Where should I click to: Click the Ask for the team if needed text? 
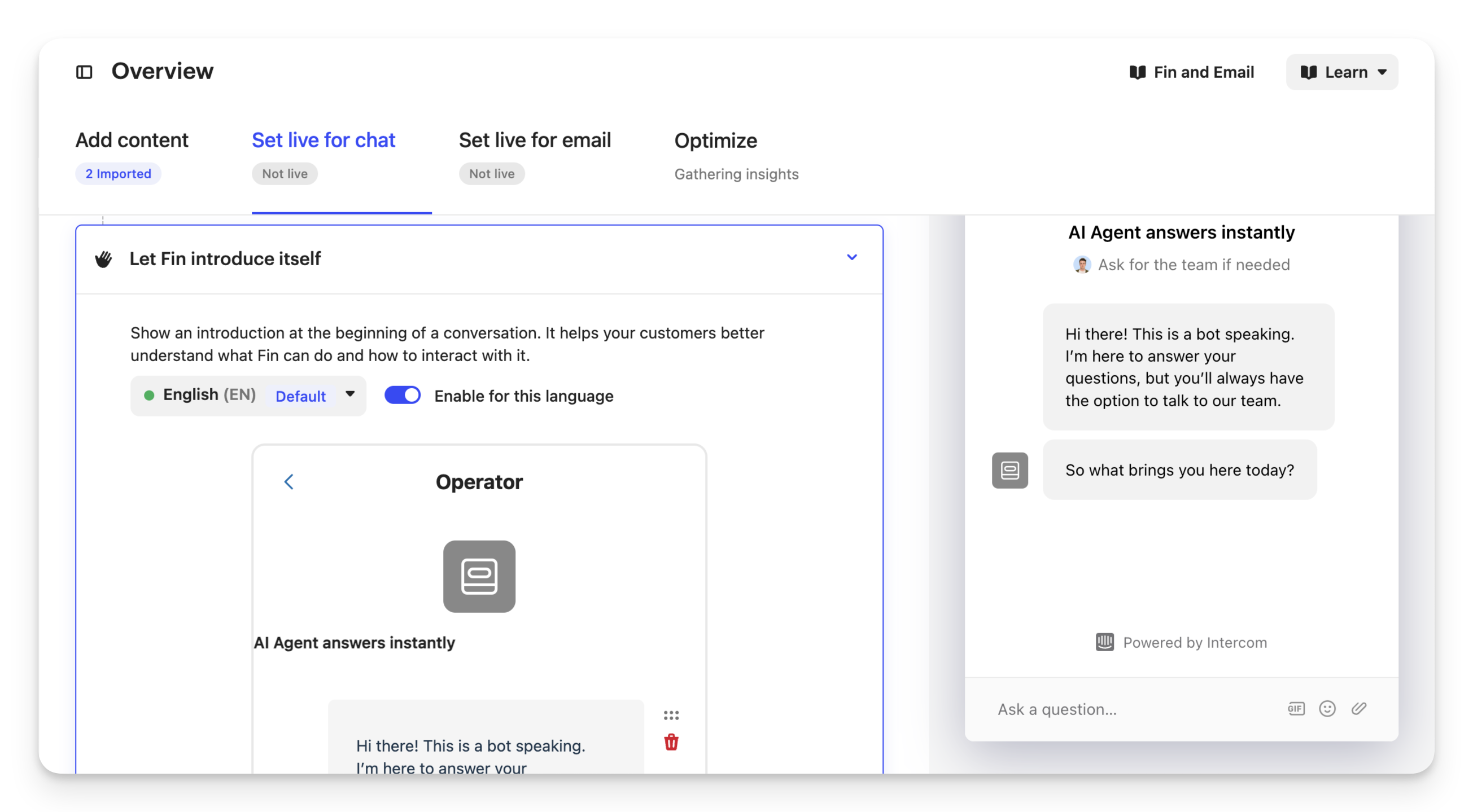click(1194, 265)
